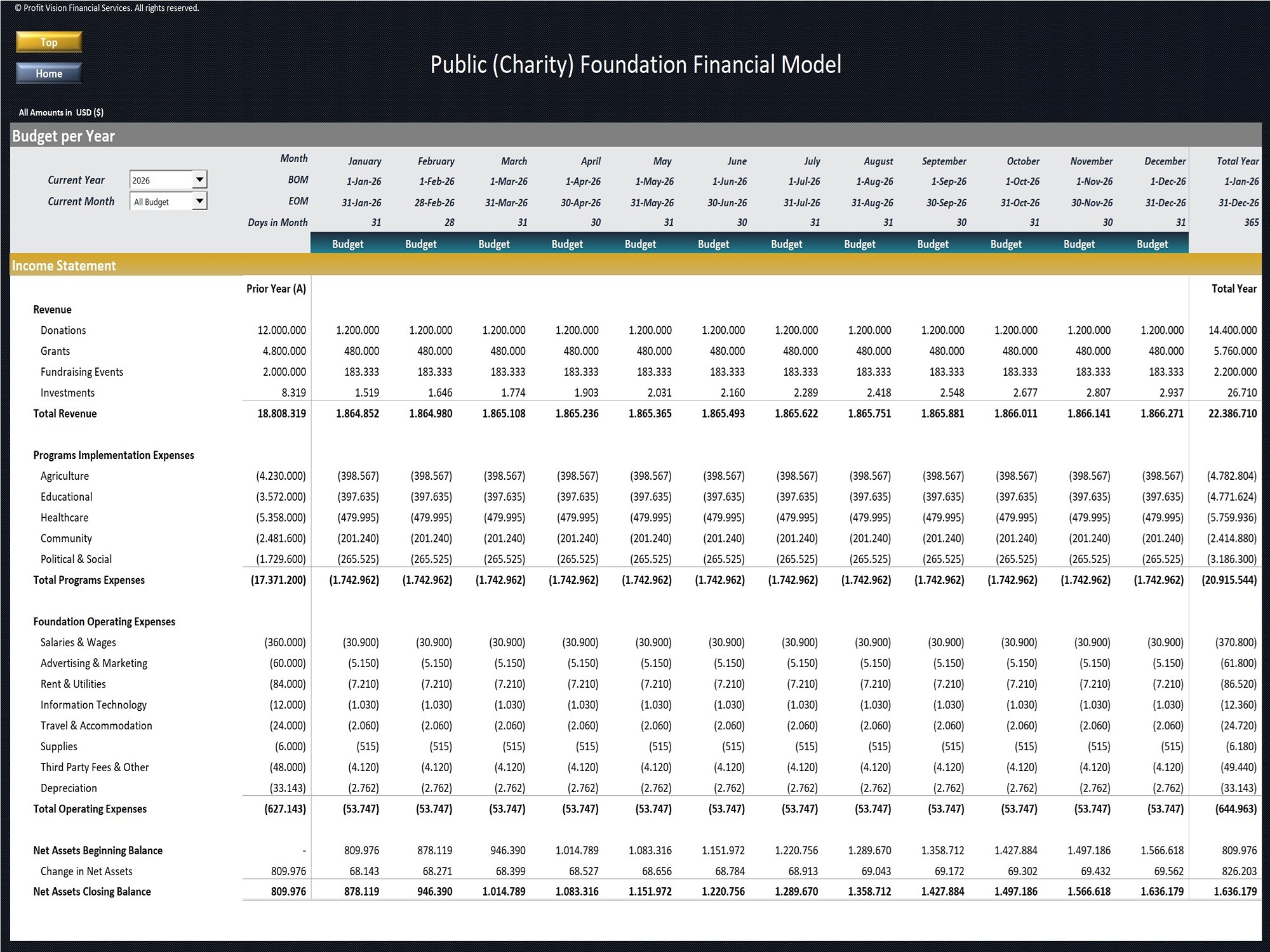
Task: Click the Revenue section heading
Action: coord(52,310)
